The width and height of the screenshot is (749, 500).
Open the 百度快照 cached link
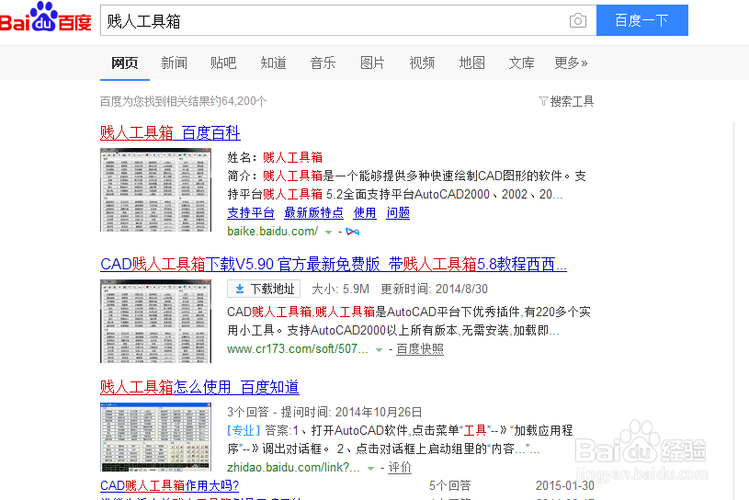[x=420, y=349]
